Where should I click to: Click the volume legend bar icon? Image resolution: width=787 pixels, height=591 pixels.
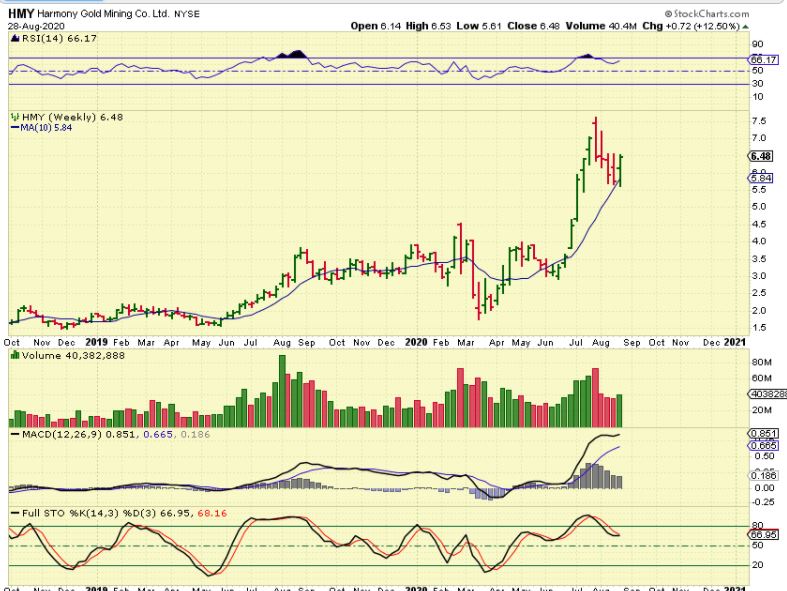point(15,356)
